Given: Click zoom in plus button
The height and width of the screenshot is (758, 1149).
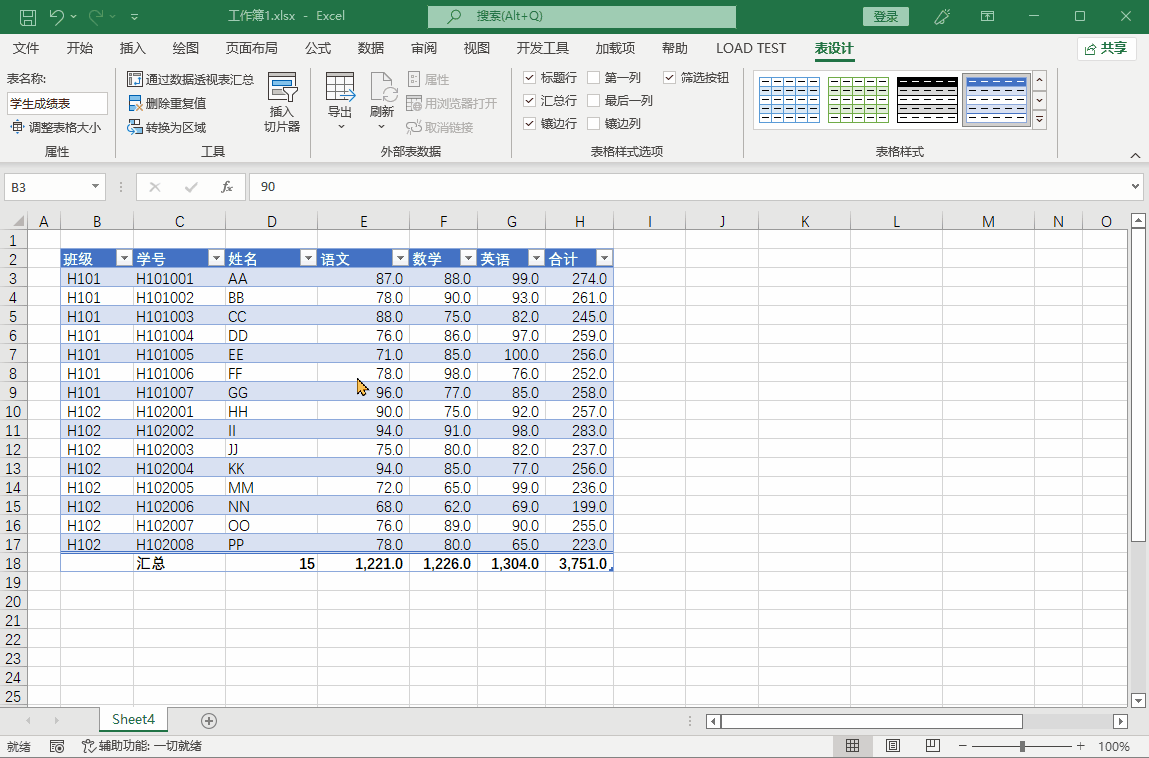Looking at the screenshot, I should 1081,746.
